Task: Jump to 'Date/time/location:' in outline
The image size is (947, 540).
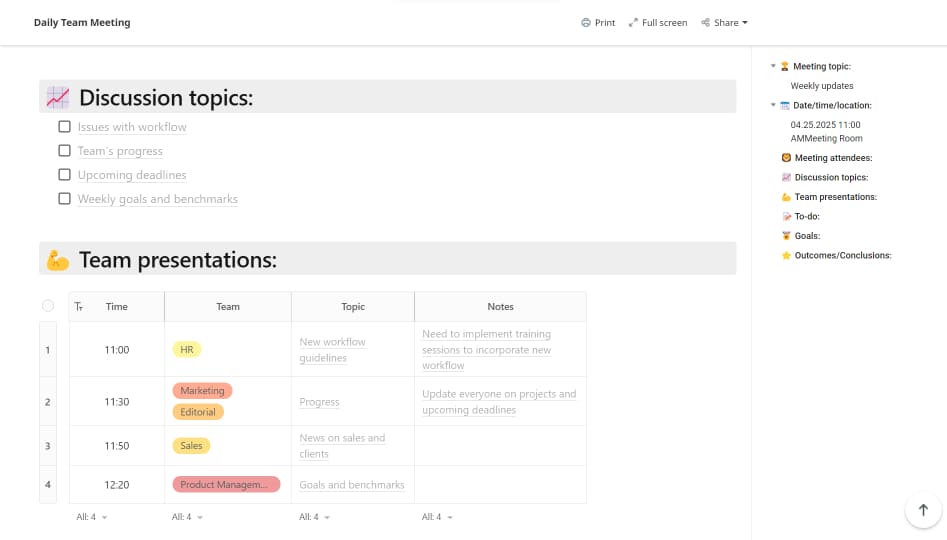Action: [x=832, y=105]
